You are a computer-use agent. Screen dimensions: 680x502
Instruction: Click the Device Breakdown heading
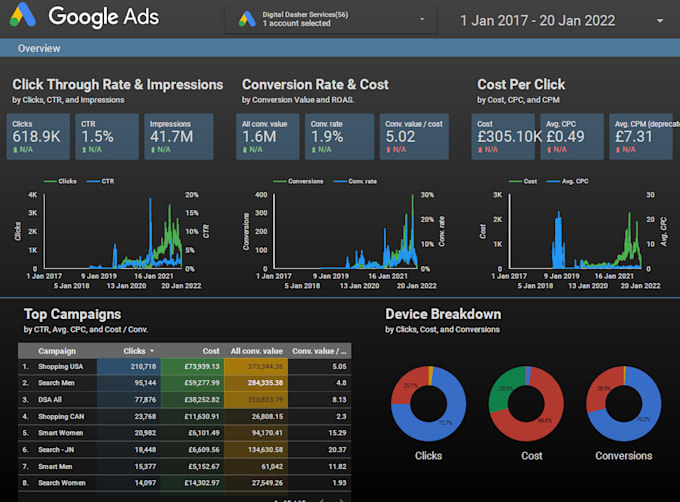point(443,314)
